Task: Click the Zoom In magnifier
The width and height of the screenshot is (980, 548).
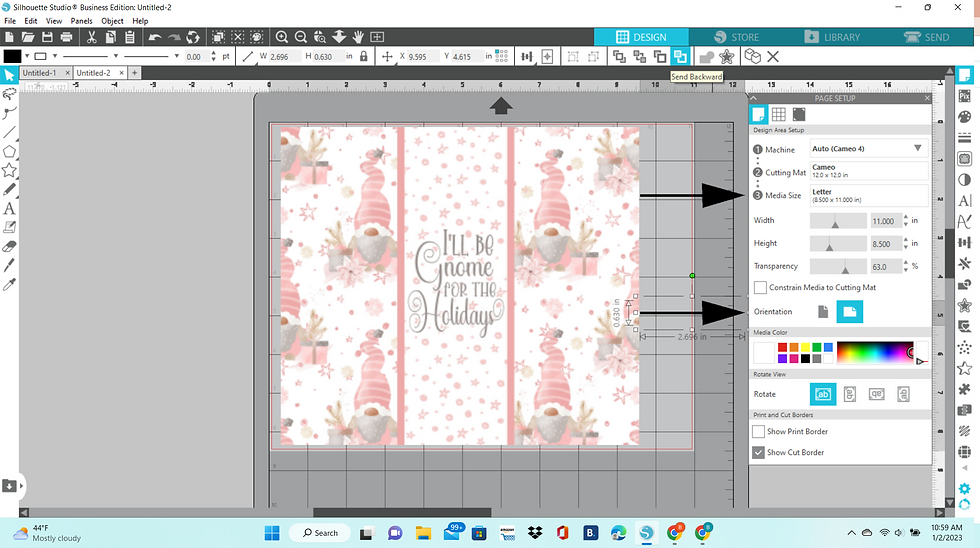Action: click(281, 37)
